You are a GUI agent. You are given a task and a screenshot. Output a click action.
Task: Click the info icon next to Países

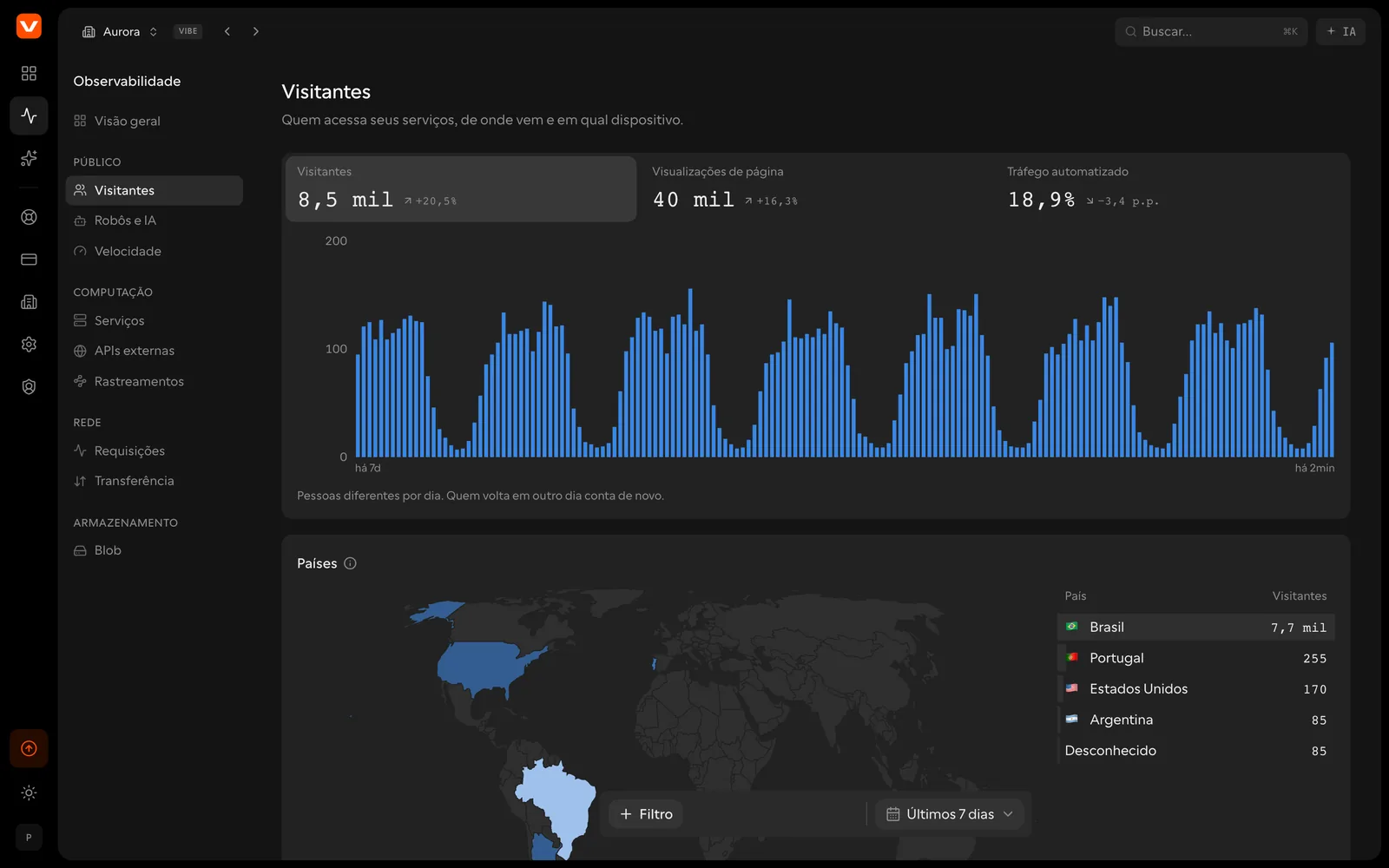350,563
